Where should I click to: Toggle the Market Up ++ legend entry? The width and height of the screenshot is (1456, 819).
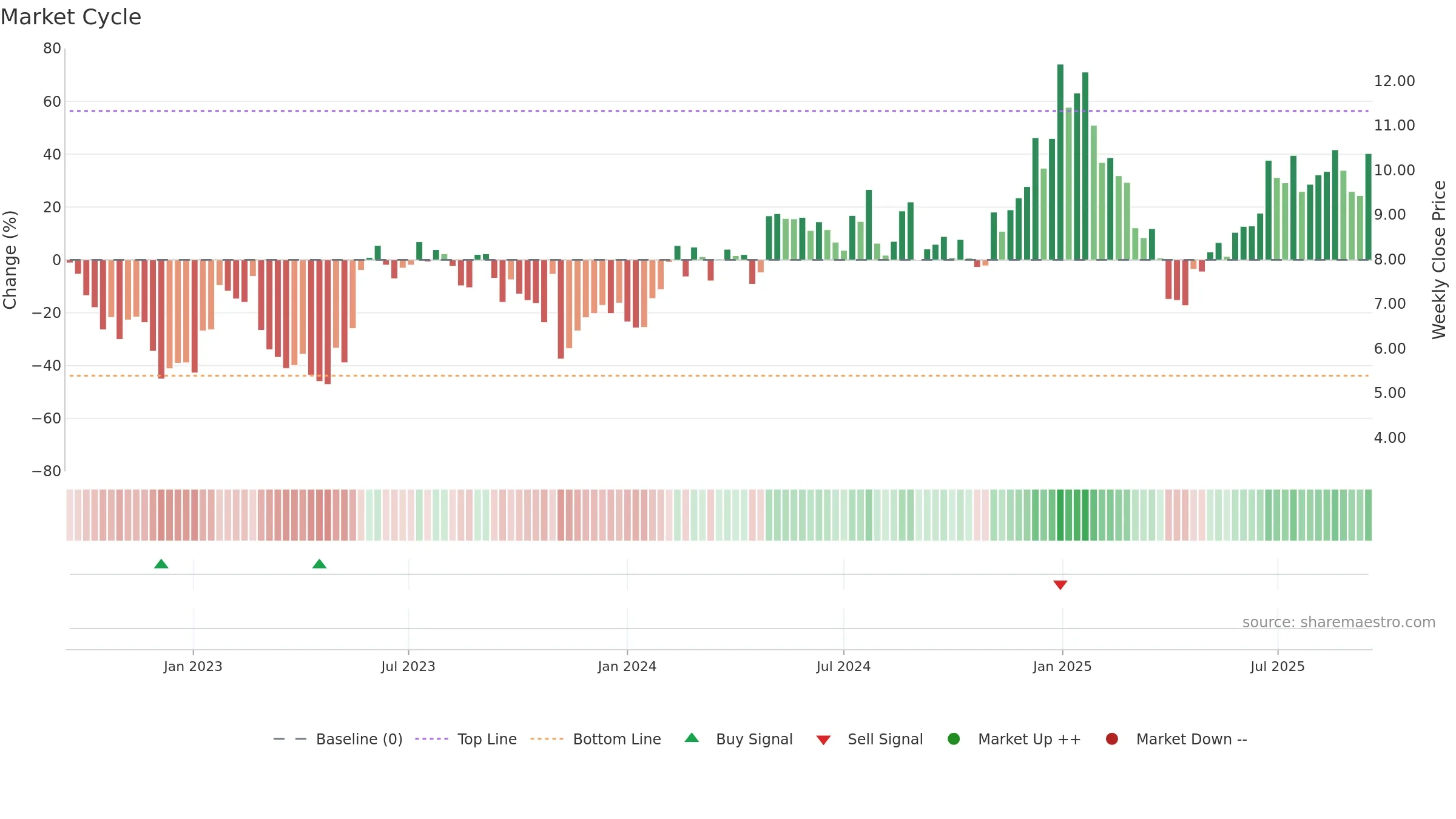(1014, 739)
